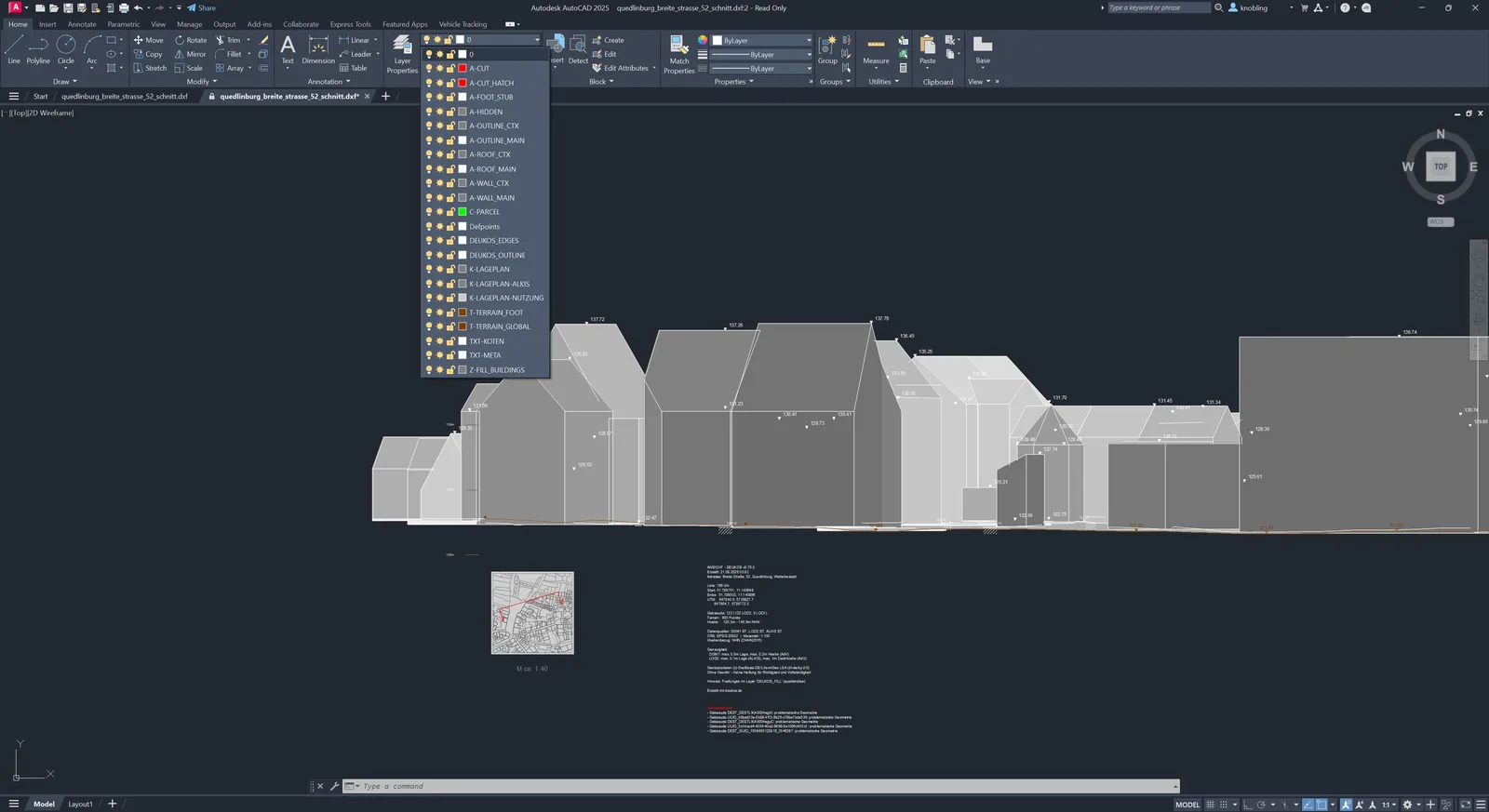Activate the Trim command

pyautogui.click(x=228, y=40)
